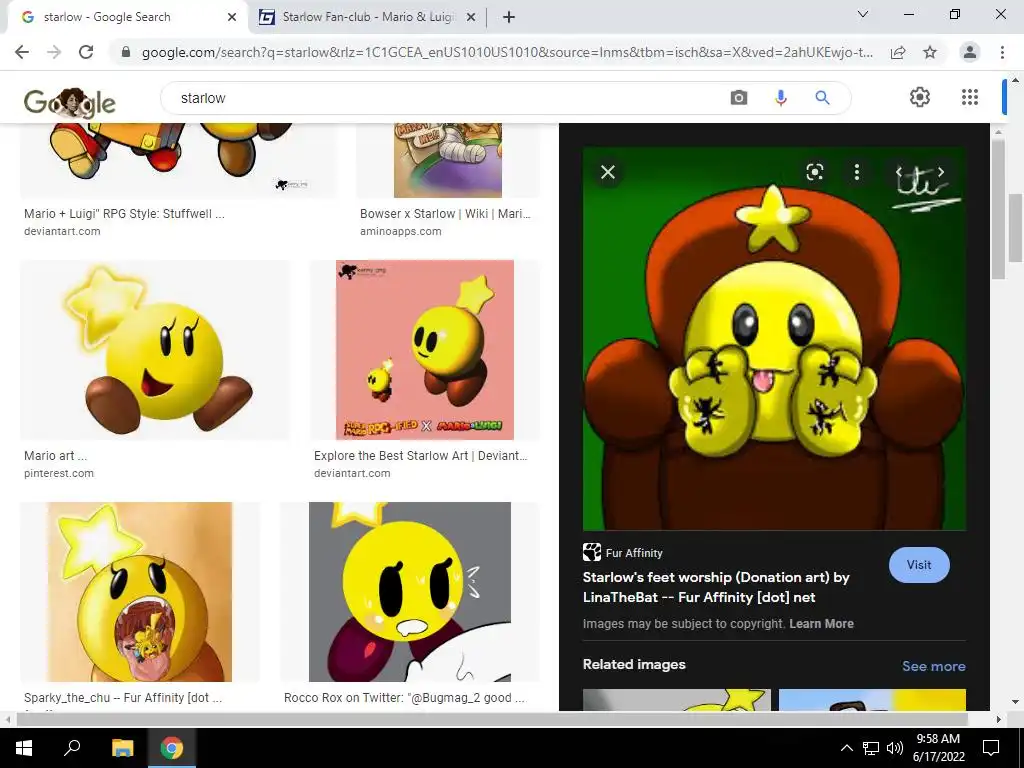Open Chrome's three-dot menu
Screen dimensions: 1024x768
(1002, 52)
